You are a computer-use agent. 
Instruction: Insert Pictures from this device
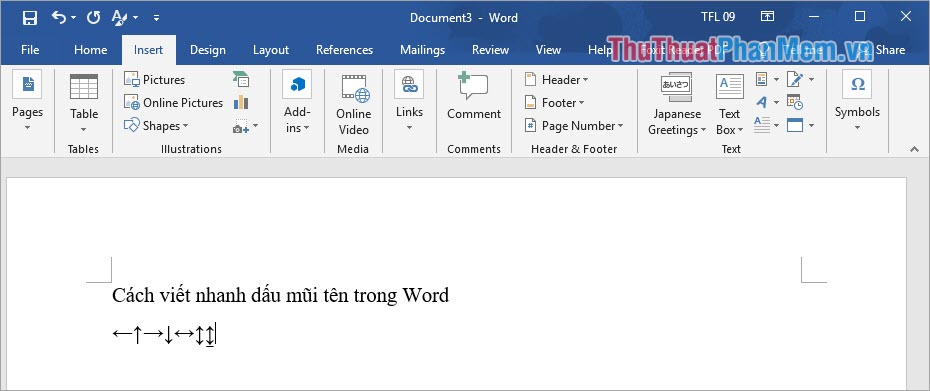click(155, 80)
